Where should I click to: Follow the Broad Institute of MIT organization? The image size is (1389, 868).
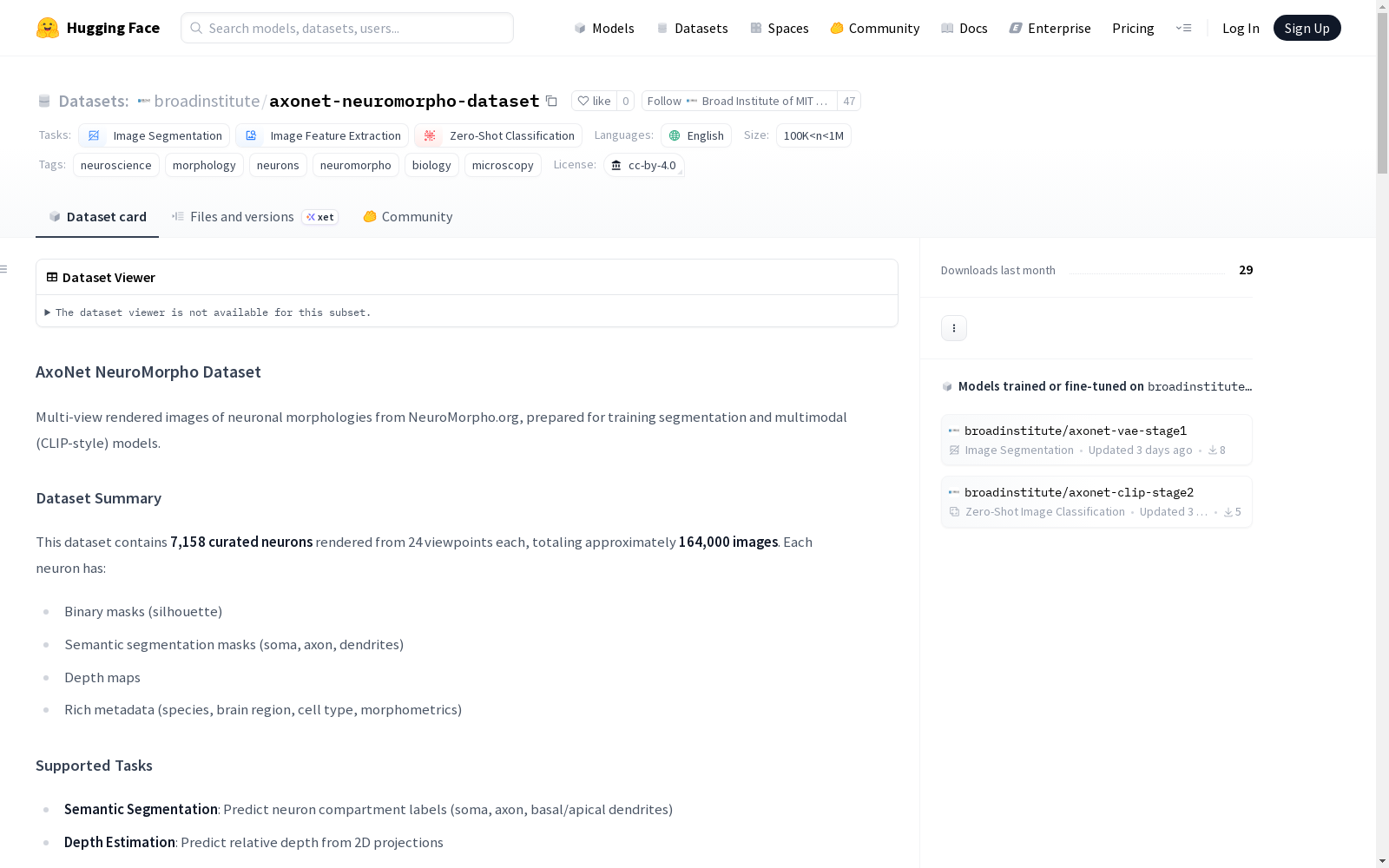(740, 101)
